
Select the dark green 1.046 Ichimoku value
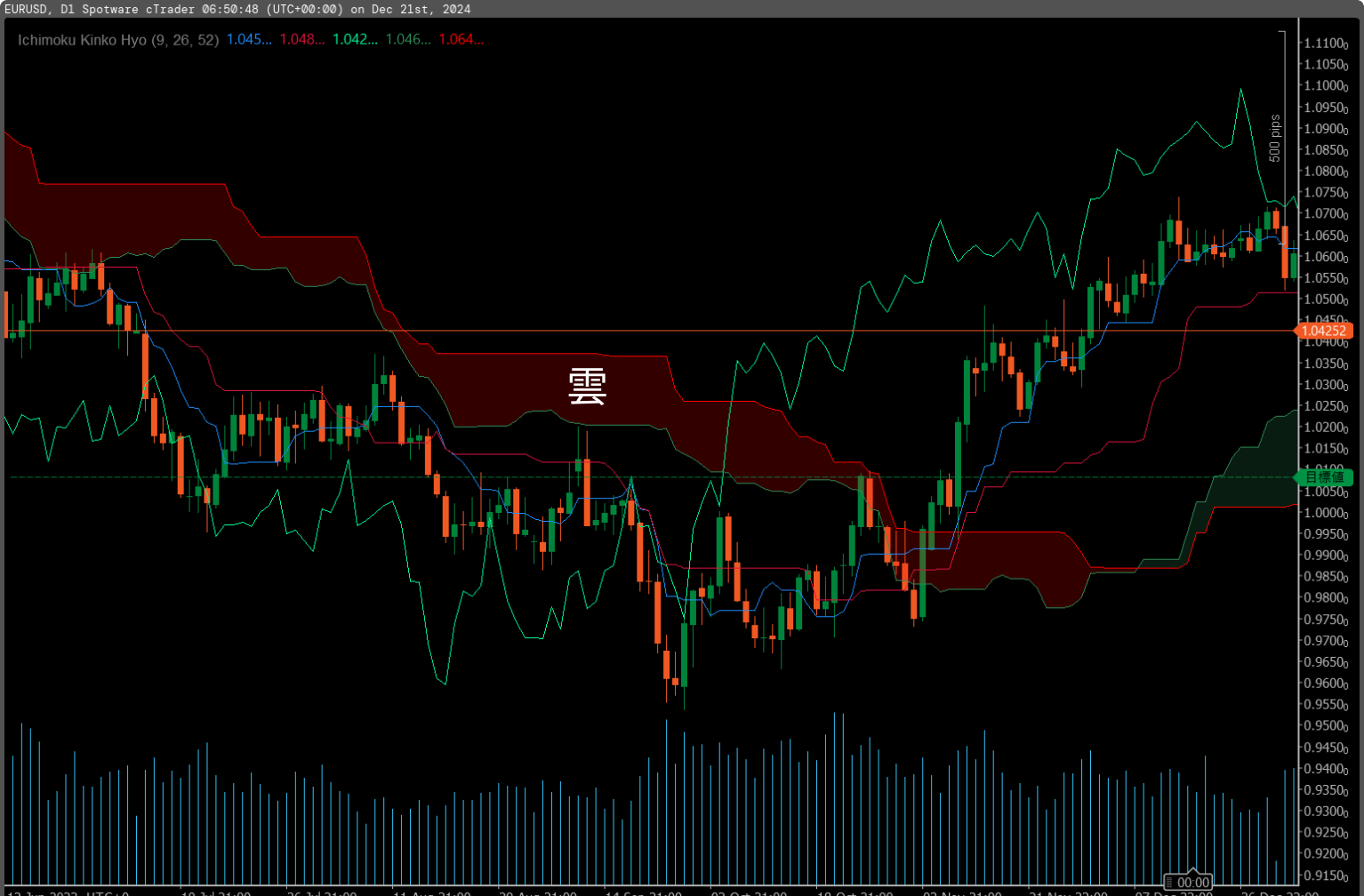408,40
